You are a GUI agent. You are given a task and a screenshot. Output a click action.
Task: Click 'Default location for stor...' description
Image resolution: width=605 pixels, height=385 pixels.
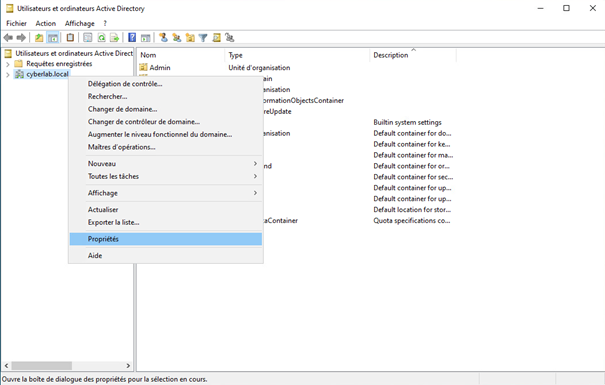pyautogui.click(x=412, y=210)
